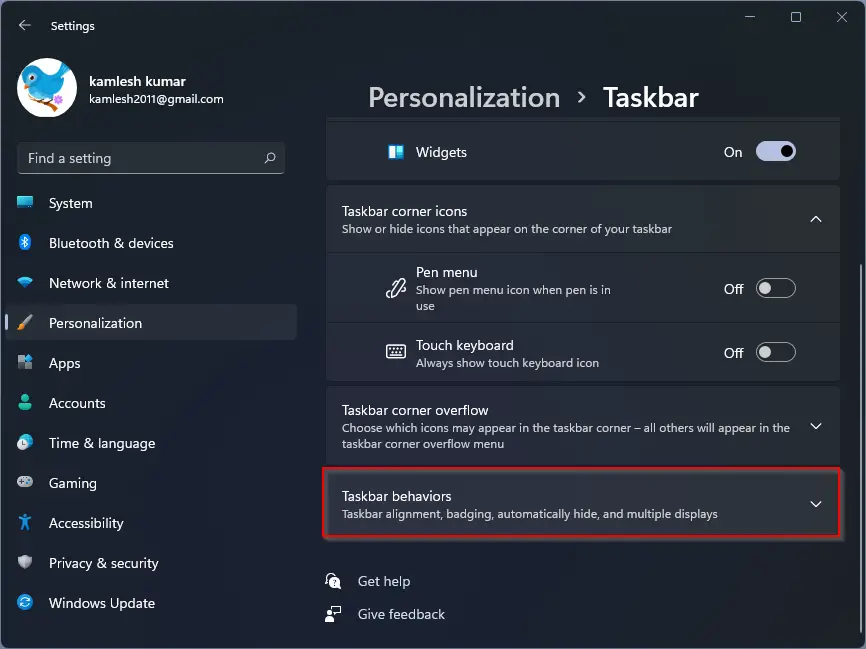Open Windows Update from the sidebar icon

(28, 603)
